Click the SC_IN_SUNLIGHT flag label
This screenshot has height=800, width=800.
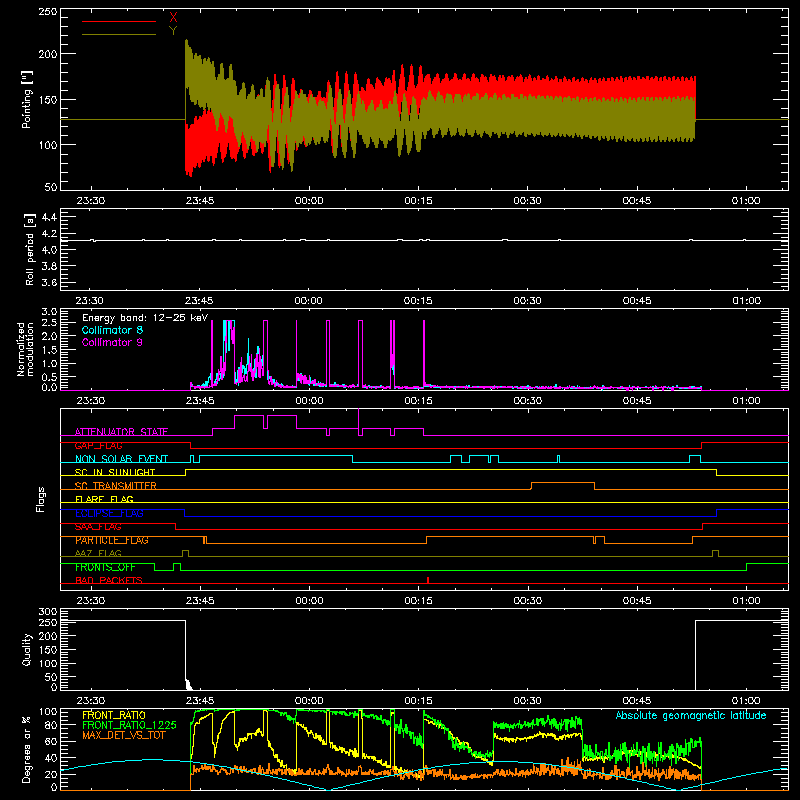(115, 472)
